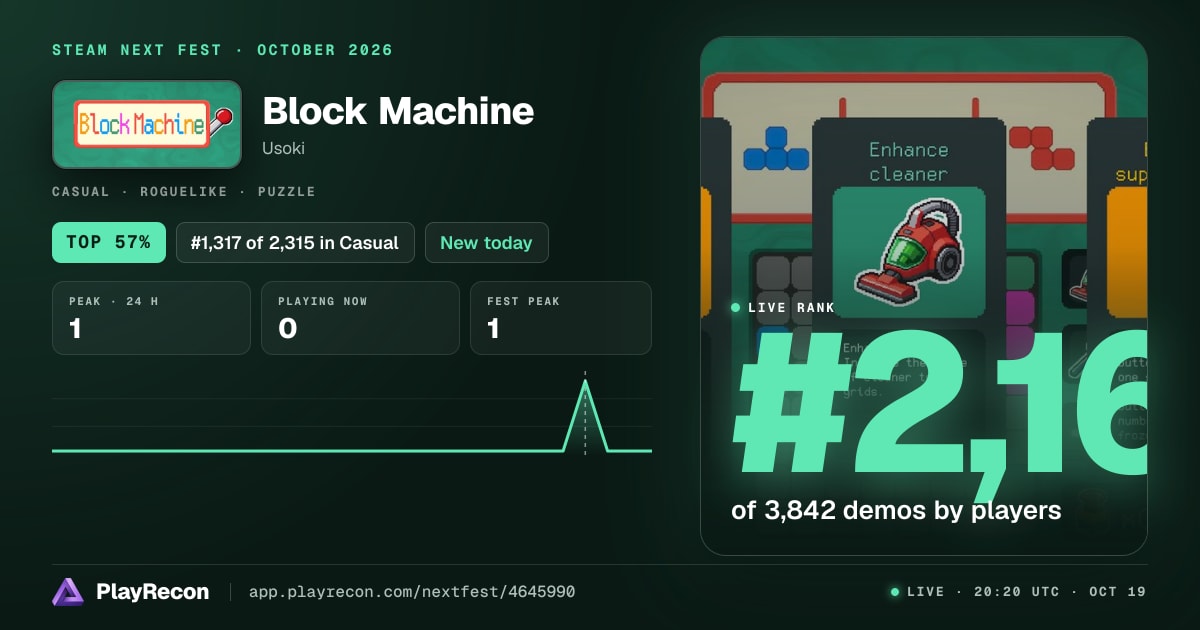Viewport: 1200px width, 630px height.
Task: Click the #1,317 of 2,315 in Casual badge
Action: pos(295,243)
